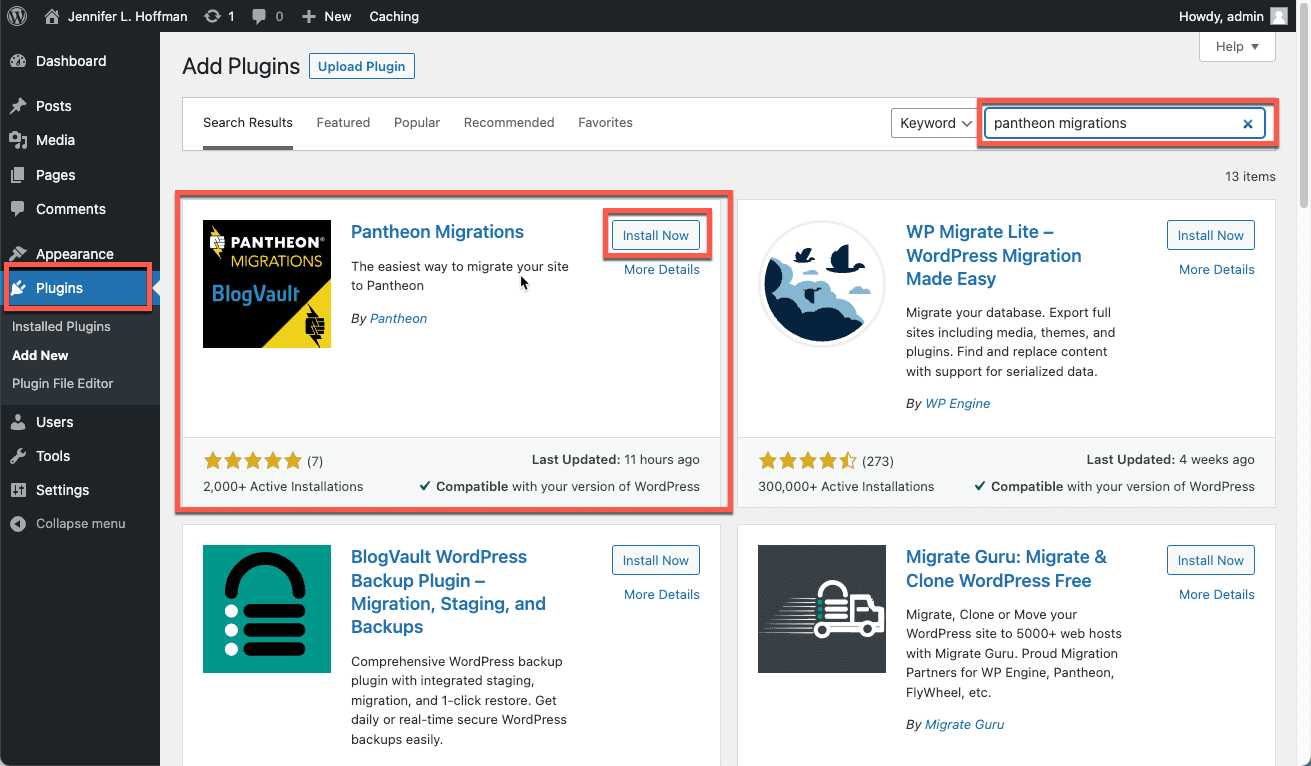1311x766 pixels.
Task: Click the Howdy, admin account text
Action: point(1222,16)
